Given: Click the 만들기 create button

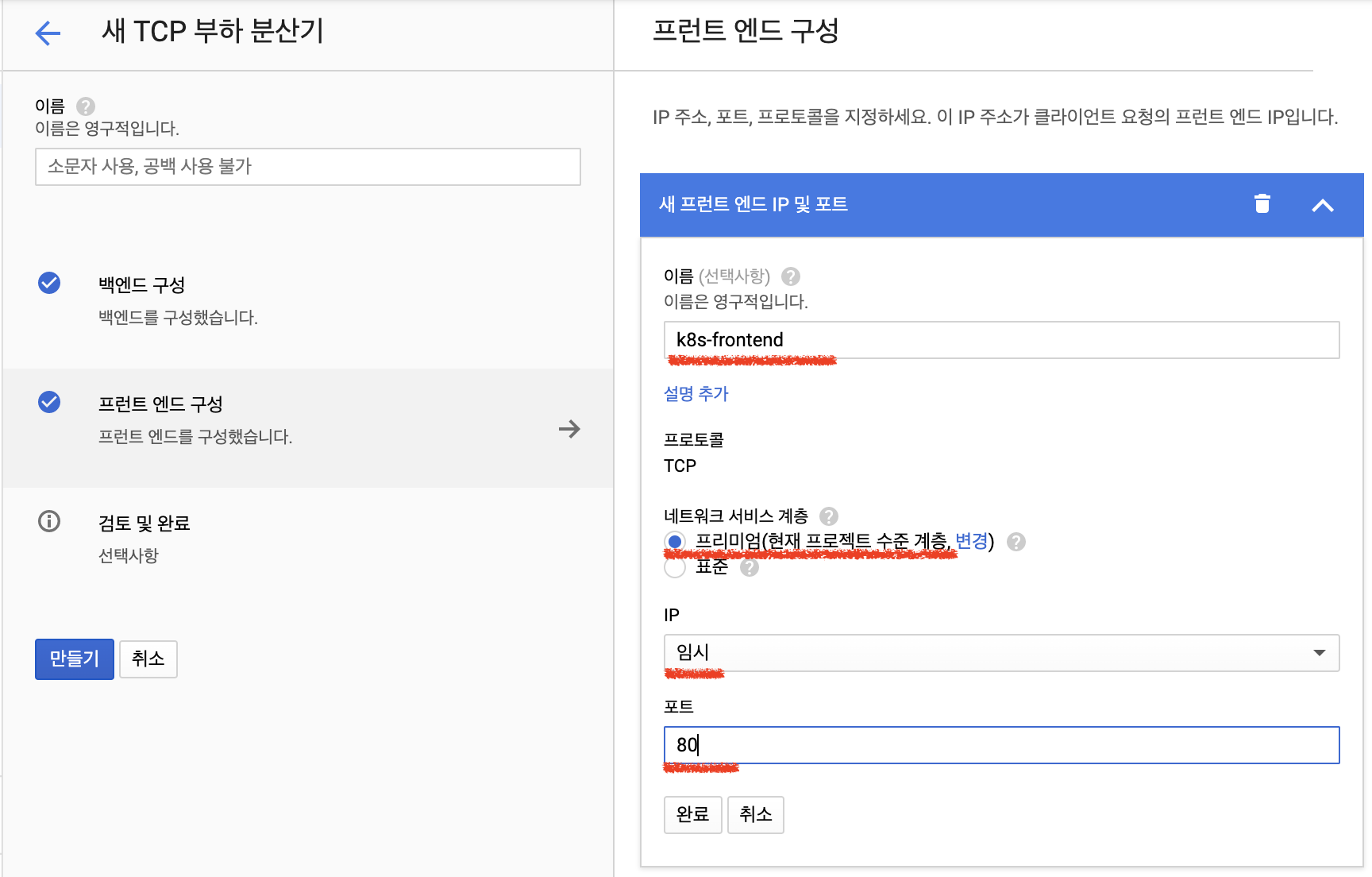Looking at the screenshot, I should click(x=75, y=659).
